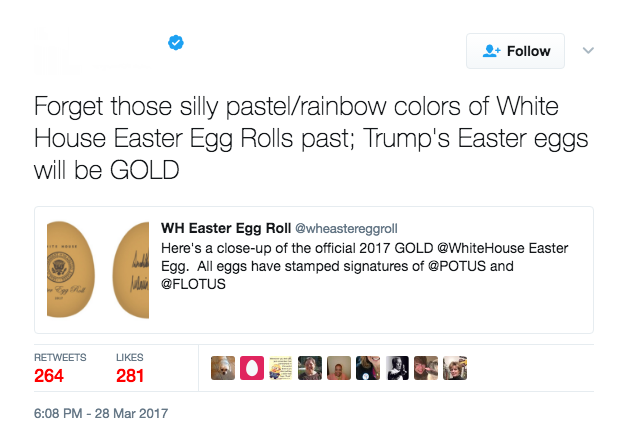
Task: Click the avatar of person in orange shirt
Action: pyautogui.click(x=339, y=369)
